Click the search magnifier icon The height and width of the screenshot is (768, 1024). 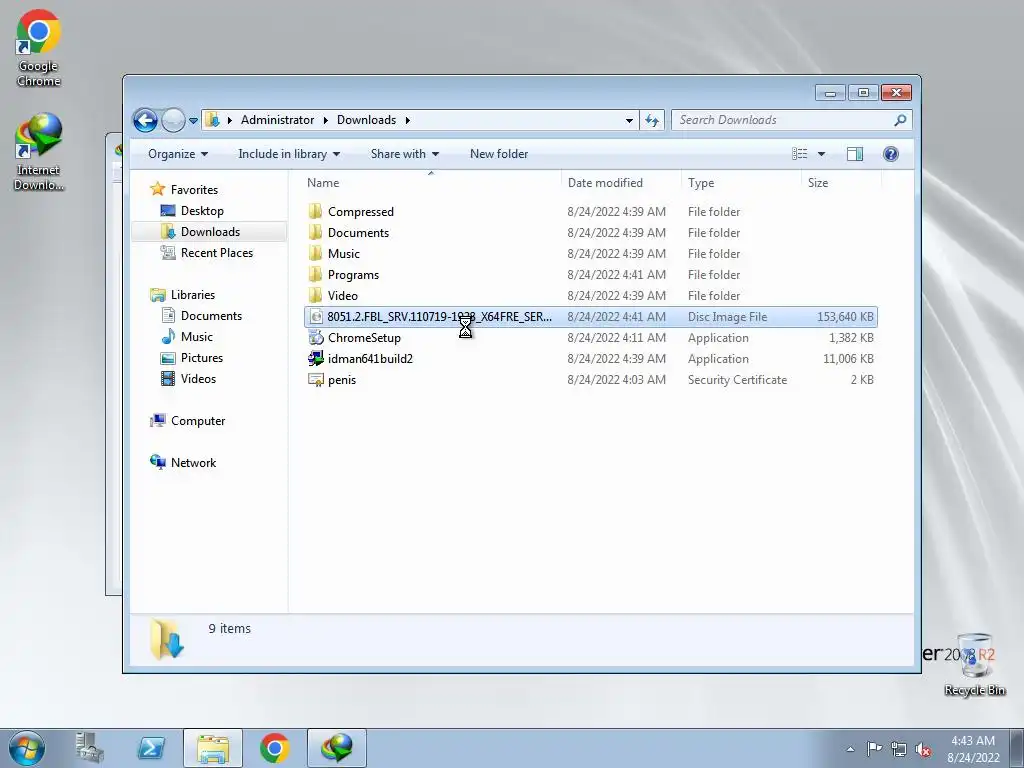[x=900, y=120]
